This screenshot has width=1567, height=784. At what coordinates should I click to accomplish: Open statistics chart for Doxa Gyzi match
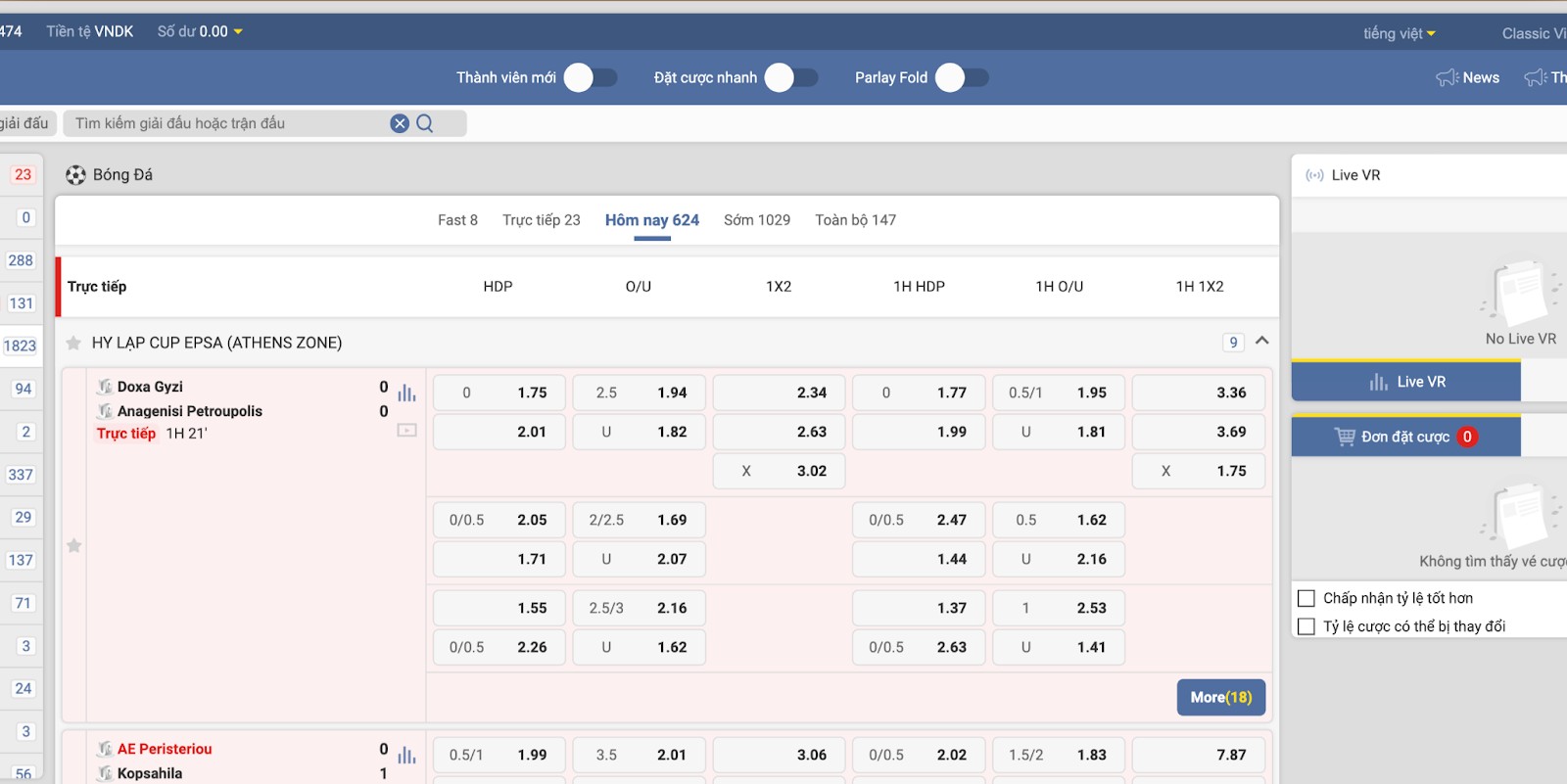pyautogui.click(x=407, y=392)
